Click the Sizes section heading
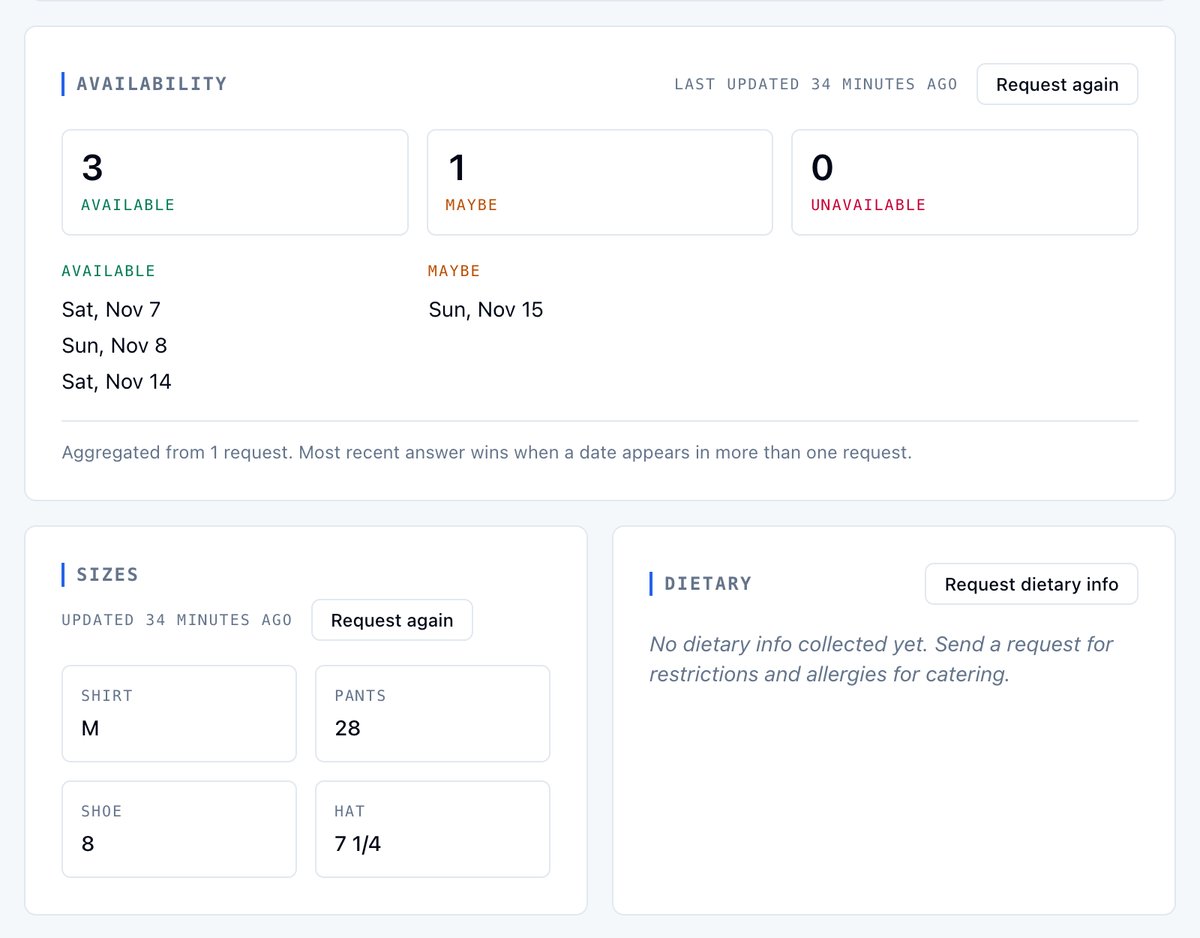The image size is (1200, 938). click(107, 574)
